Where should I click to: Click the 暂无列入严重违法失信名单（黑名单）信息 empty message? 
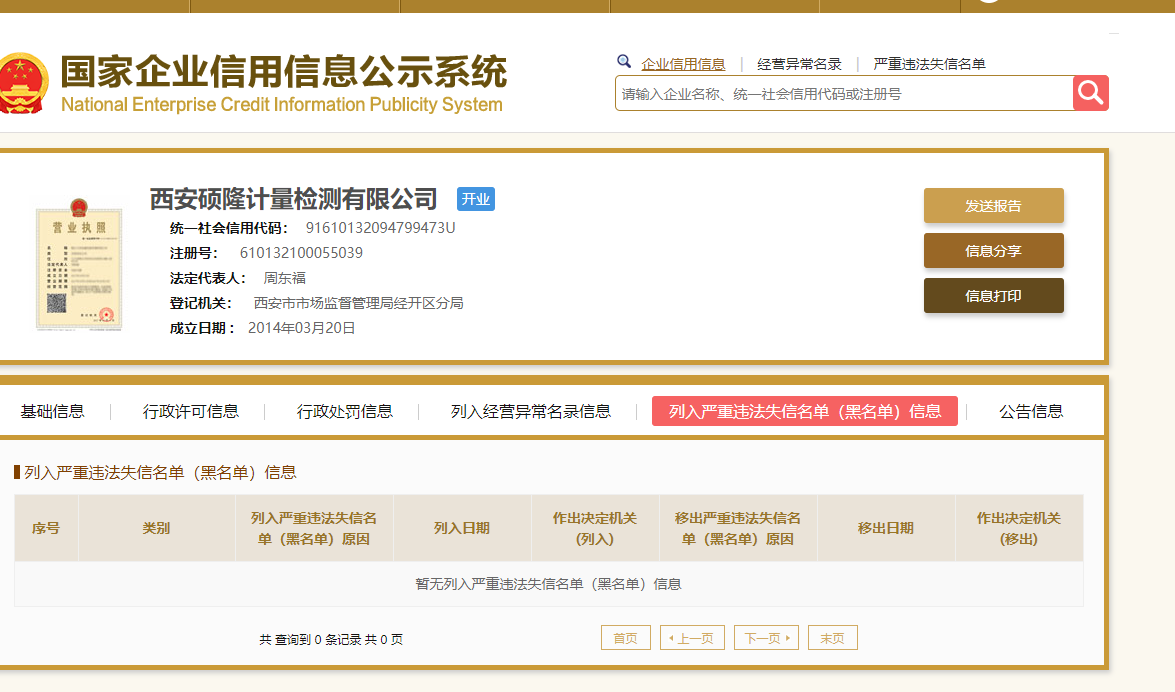(x=549, y=584)
